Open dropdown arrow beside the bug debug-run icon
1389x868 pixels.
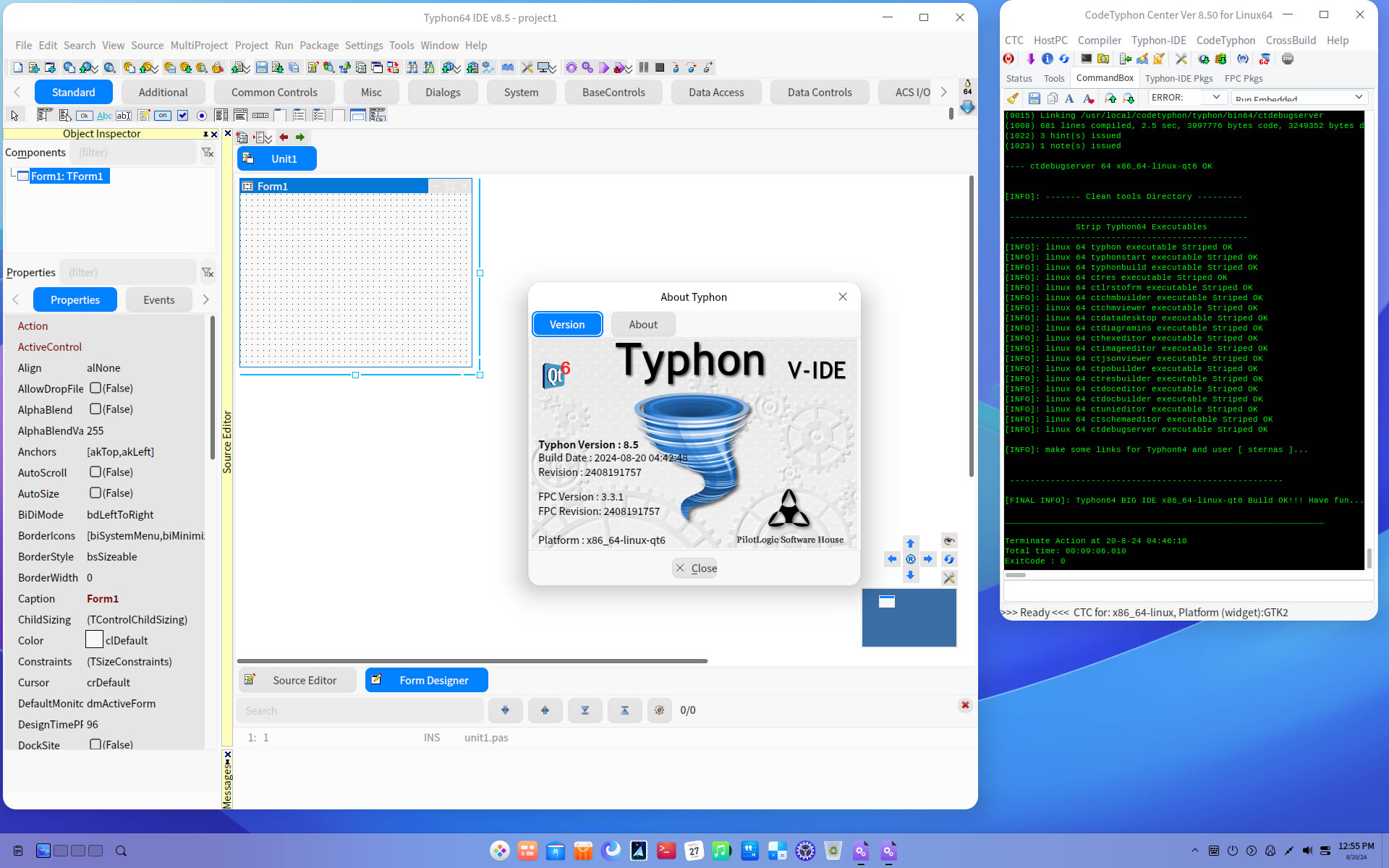(x=628, y=68)
